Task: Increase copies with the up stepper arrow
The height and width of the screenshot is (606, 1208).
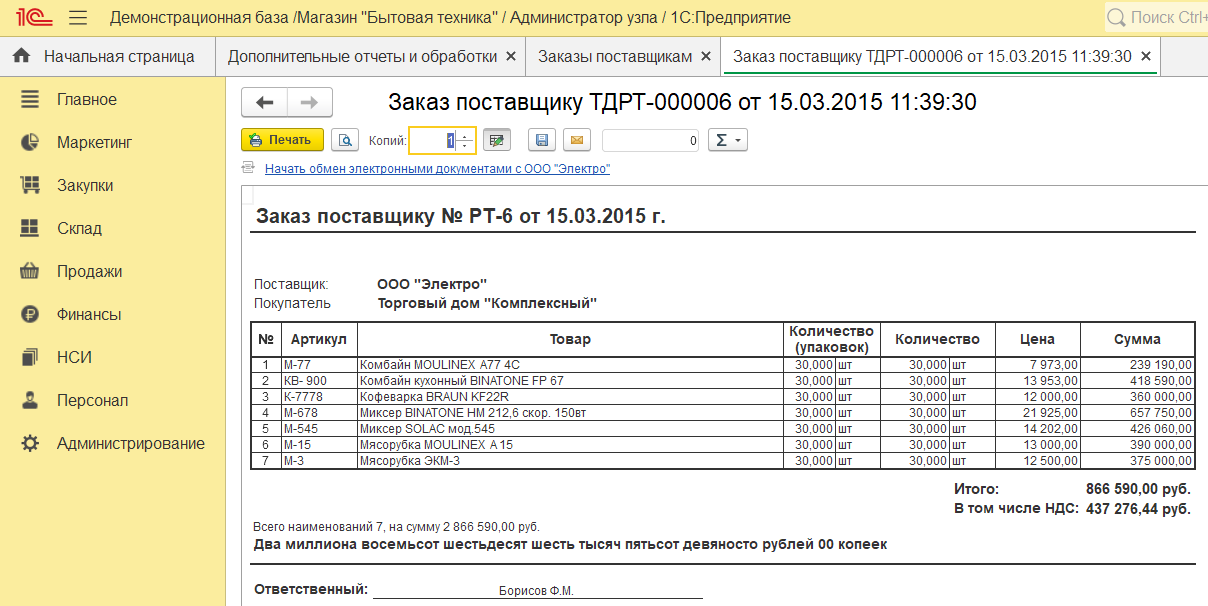Action: [465, 136]
